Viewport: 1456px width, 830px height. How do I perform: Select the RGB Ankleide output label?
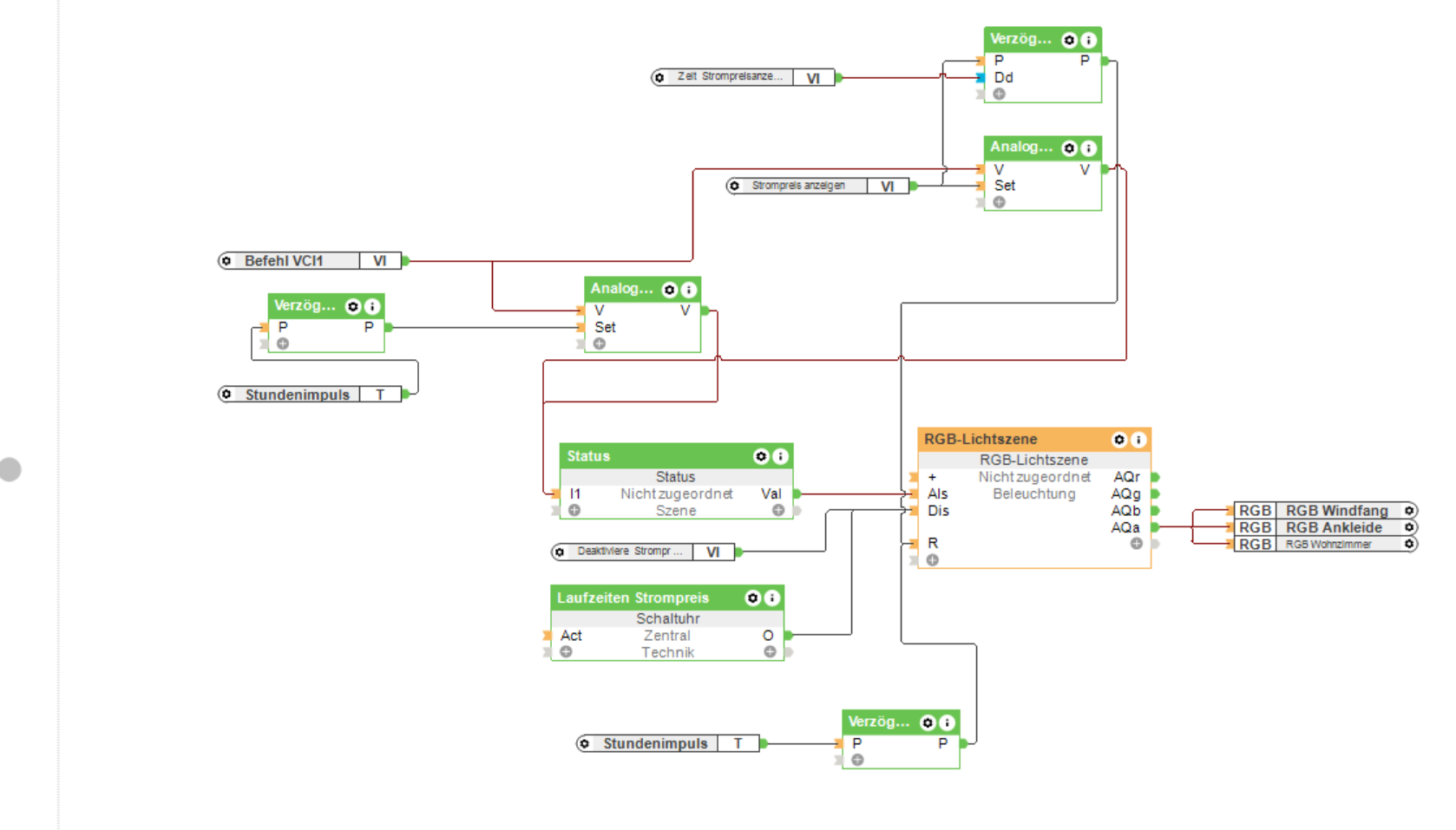click(1334, 527)
